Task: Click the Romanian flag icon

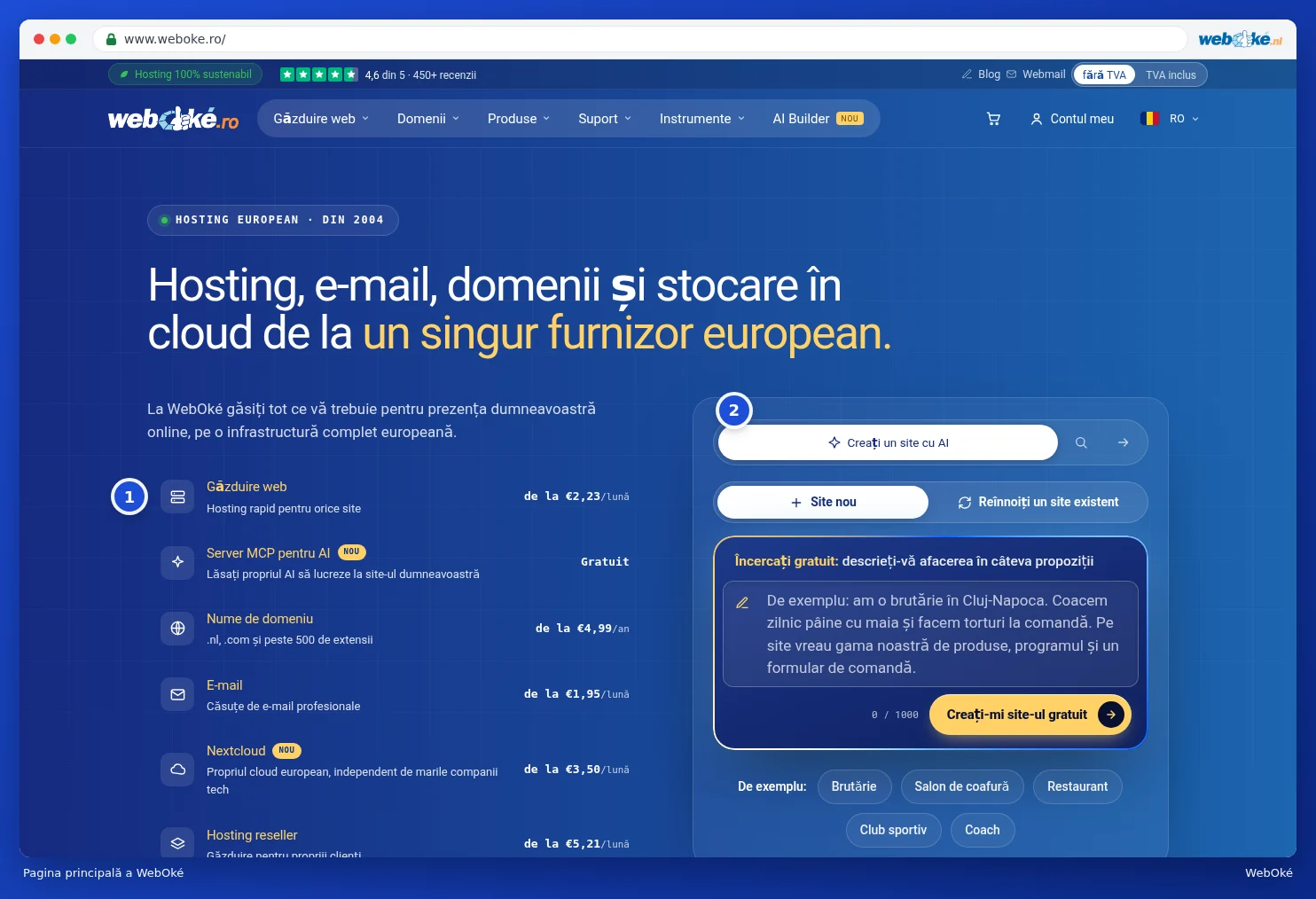Action: 1150,119
